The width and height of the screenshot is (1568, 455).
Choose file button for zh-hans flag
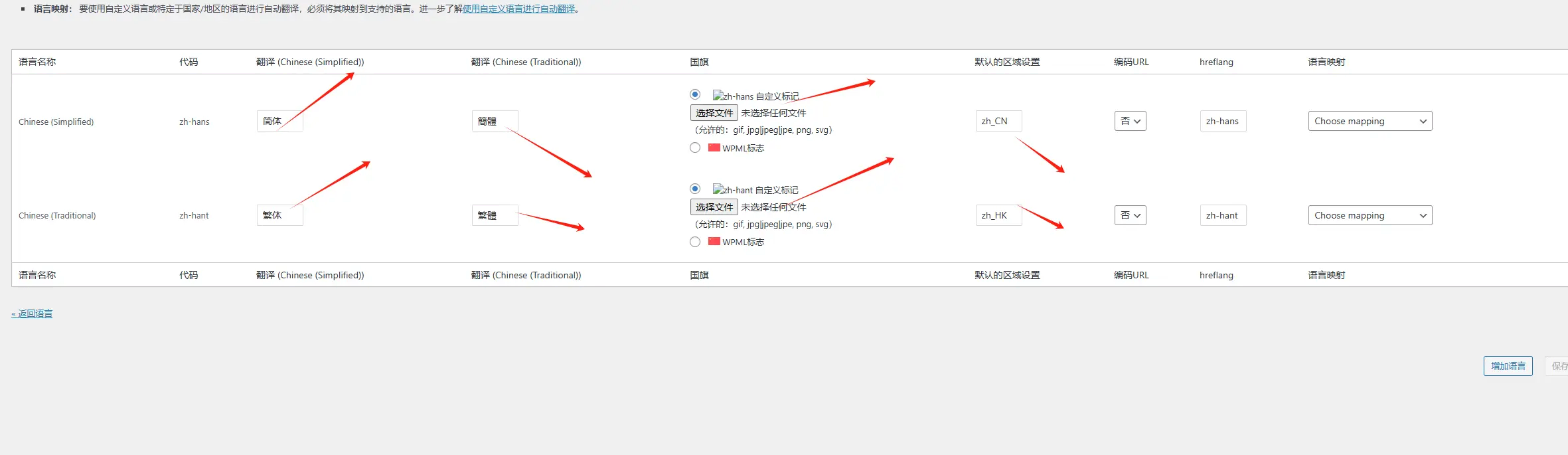click(714, 113)
